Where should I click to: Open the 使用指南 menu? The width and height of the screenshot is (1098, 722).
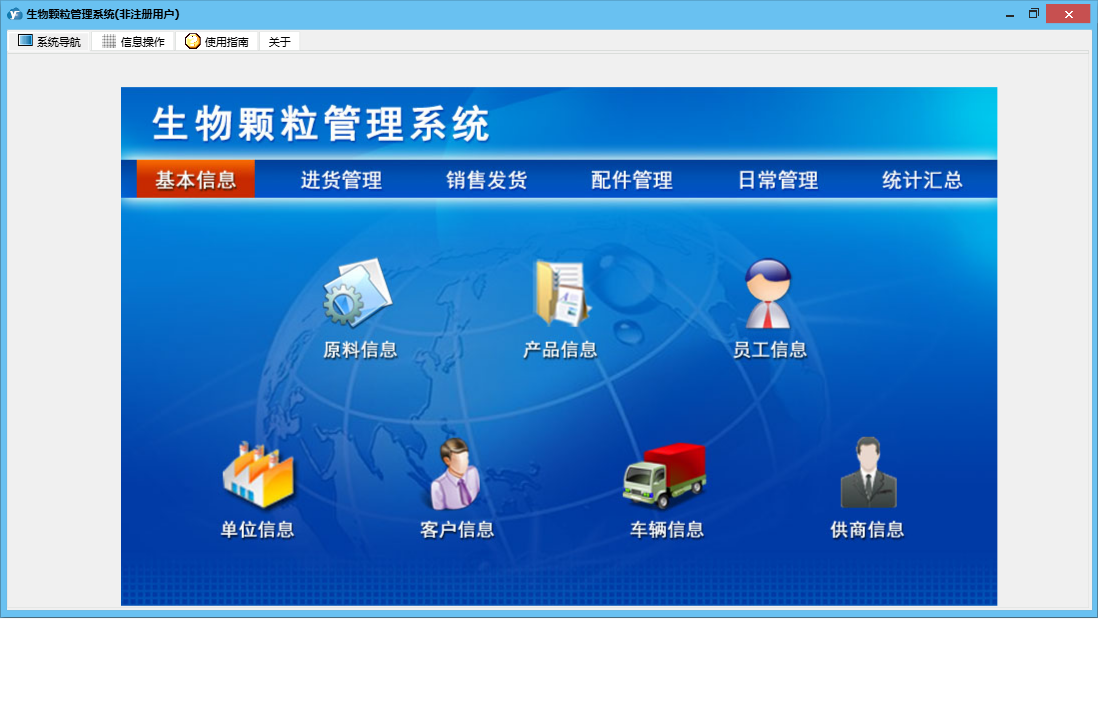pyautogui.click(x=217, y=41)
